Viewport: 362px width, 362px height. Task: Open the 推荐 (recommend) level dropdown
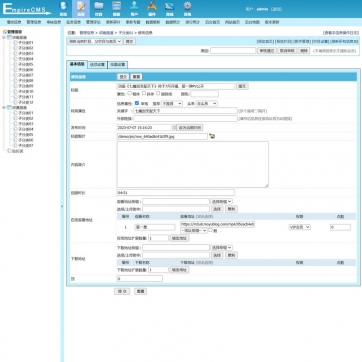(x=172, y=104)
